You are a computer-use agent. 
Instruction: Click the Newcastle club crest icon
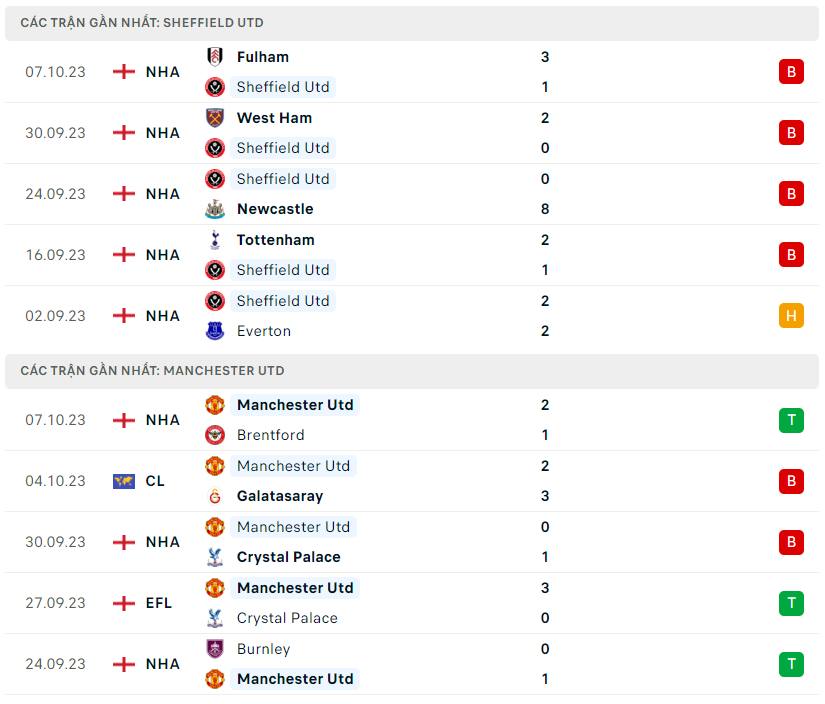tap(215, 209)
